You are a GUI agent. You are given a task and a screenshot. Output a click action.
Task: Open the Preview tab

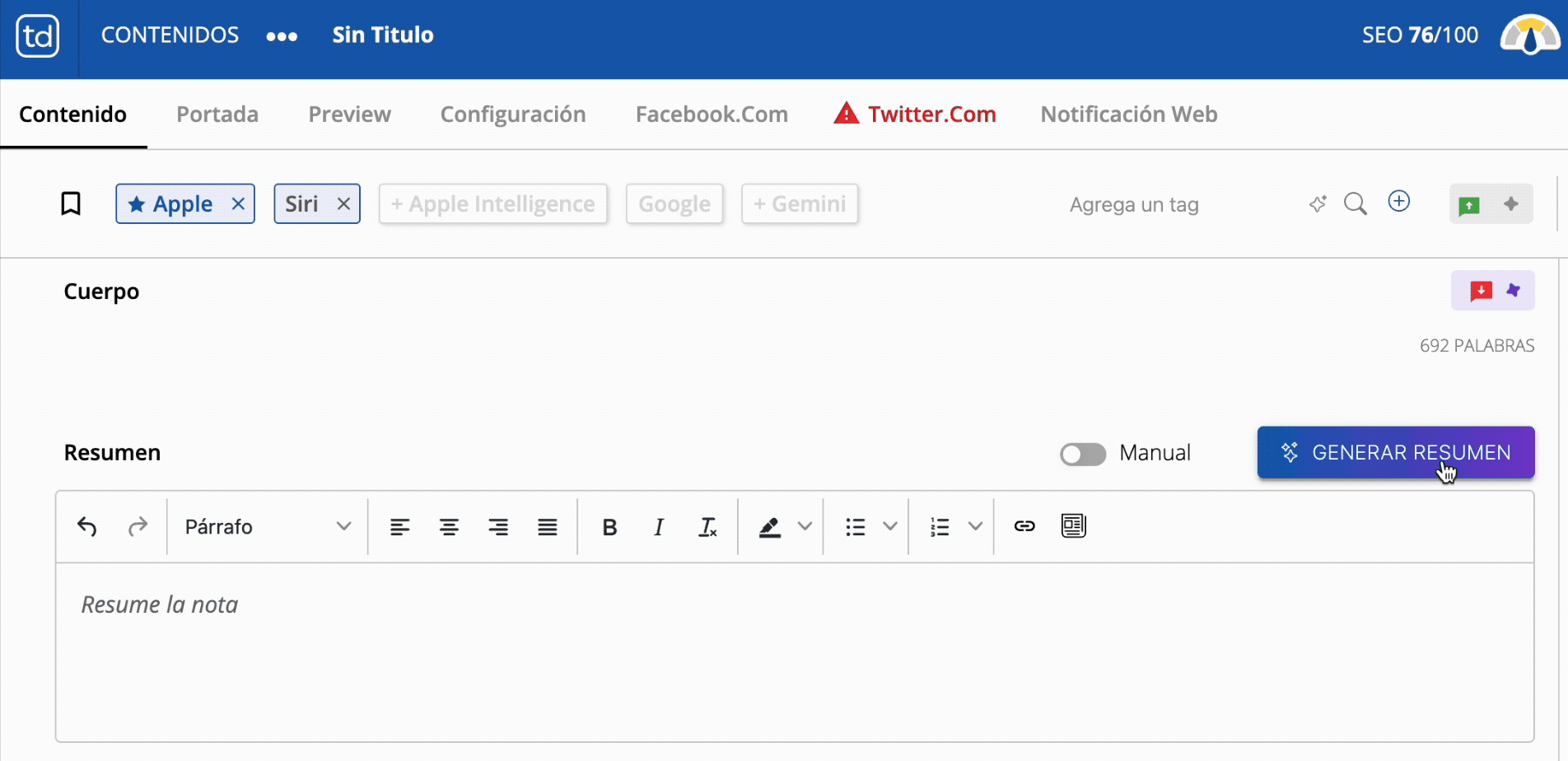click(349, 114)
